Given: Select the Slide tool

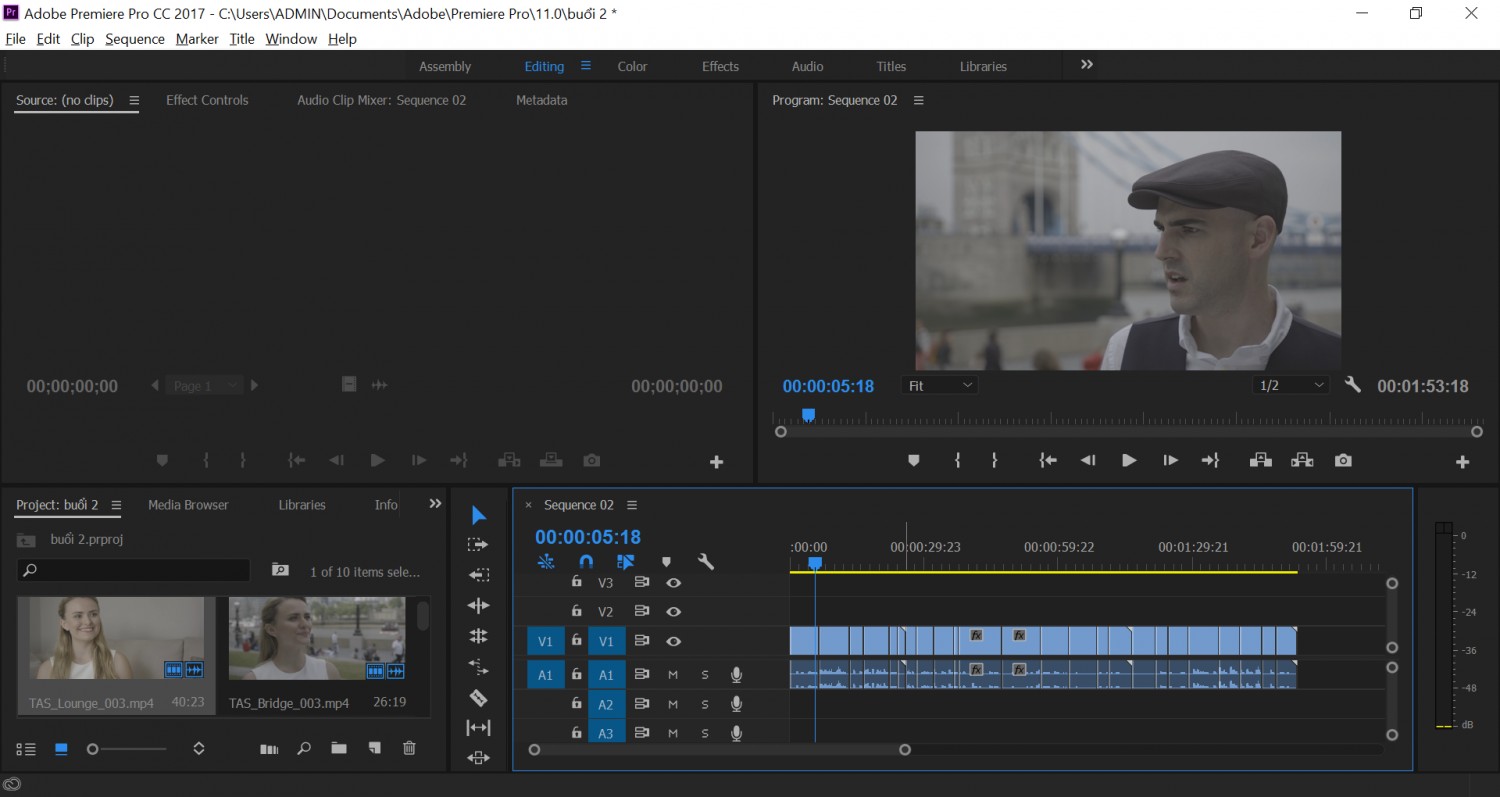Looking at the screenshot, I should pos(479,758).
